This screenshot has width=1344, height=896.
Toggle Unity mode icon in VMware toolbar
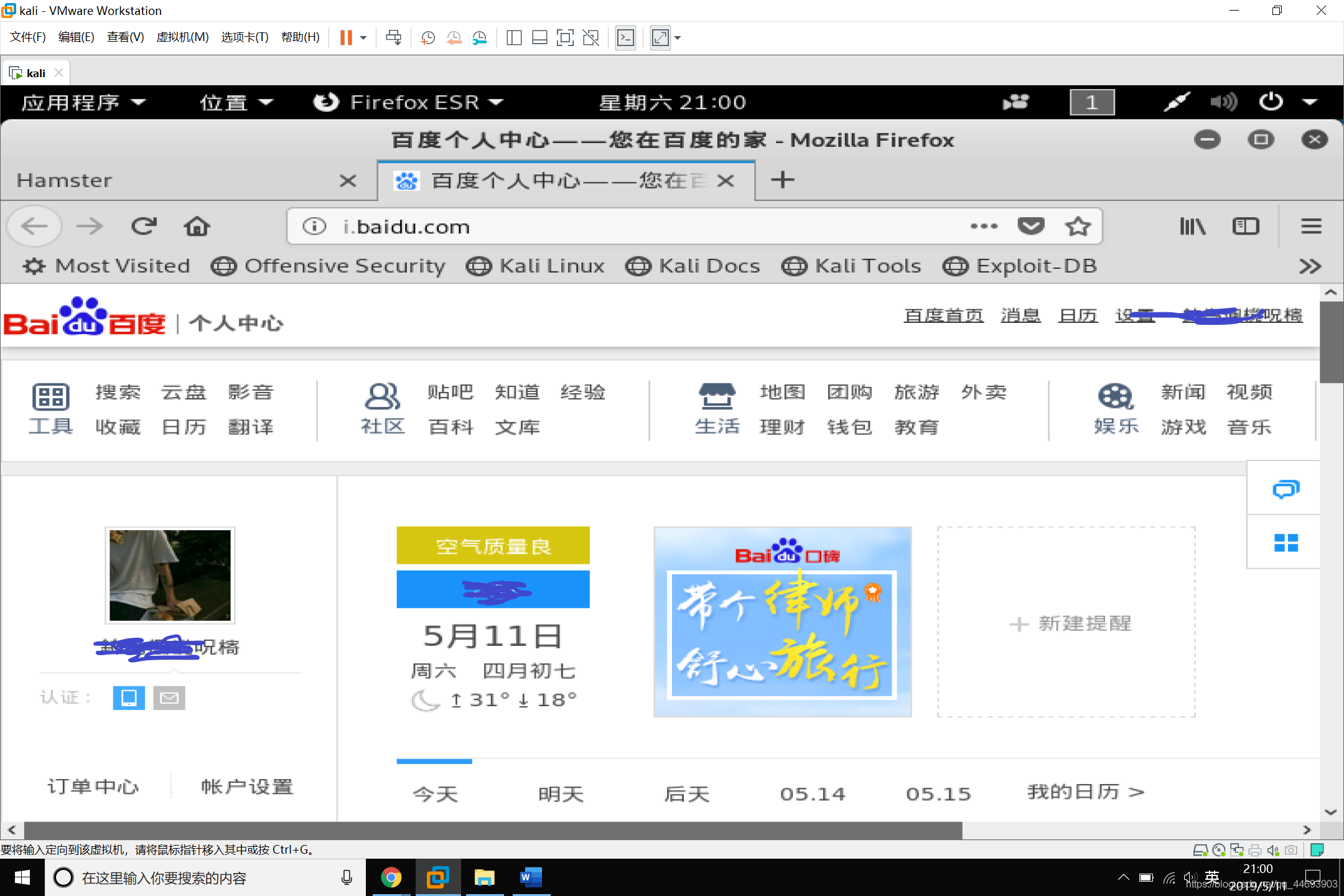[590, 38]
